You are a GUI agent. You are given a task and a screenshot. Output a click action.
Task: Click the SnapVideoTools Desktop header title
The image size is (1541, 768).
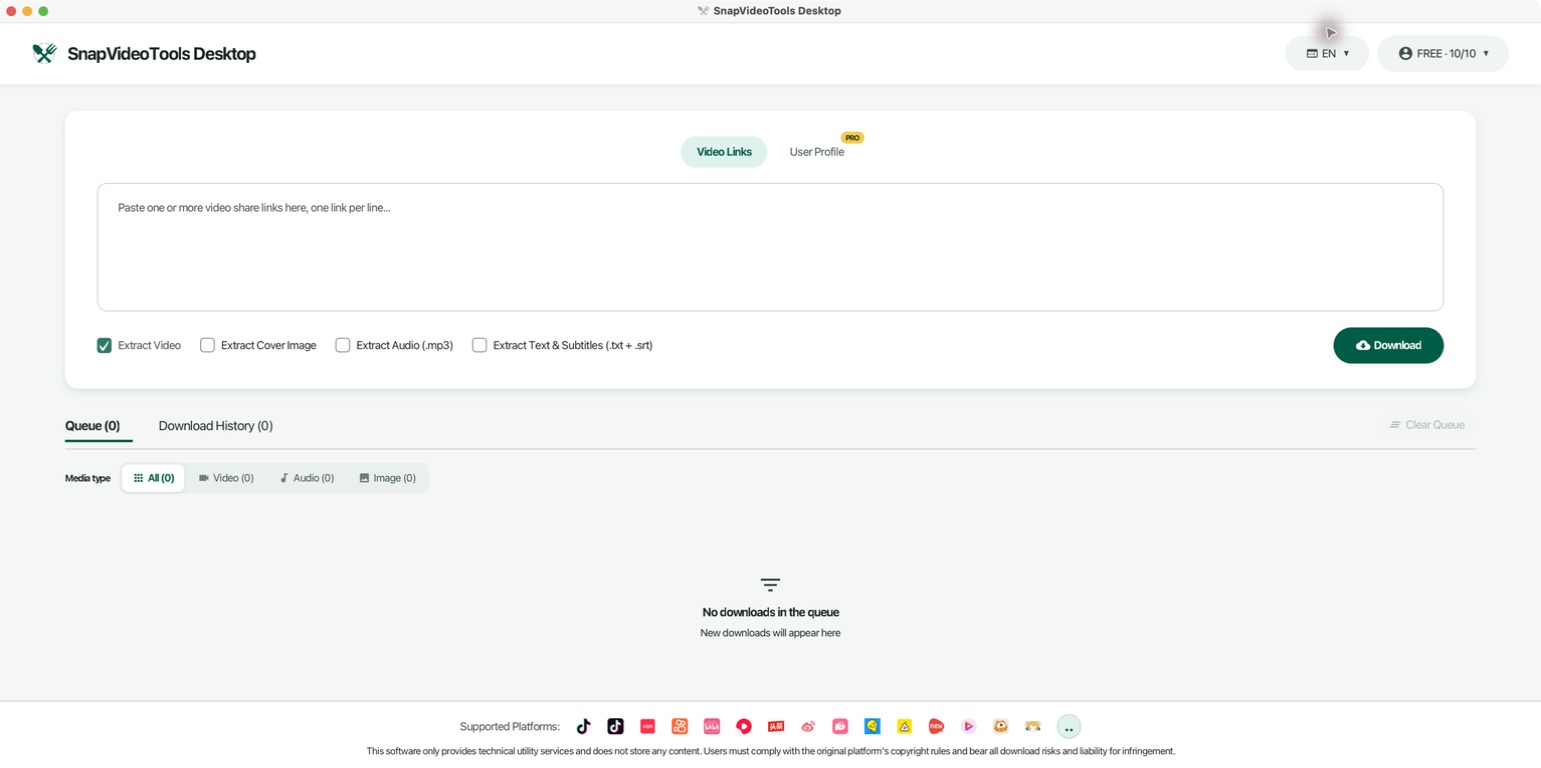pos(161,54)
